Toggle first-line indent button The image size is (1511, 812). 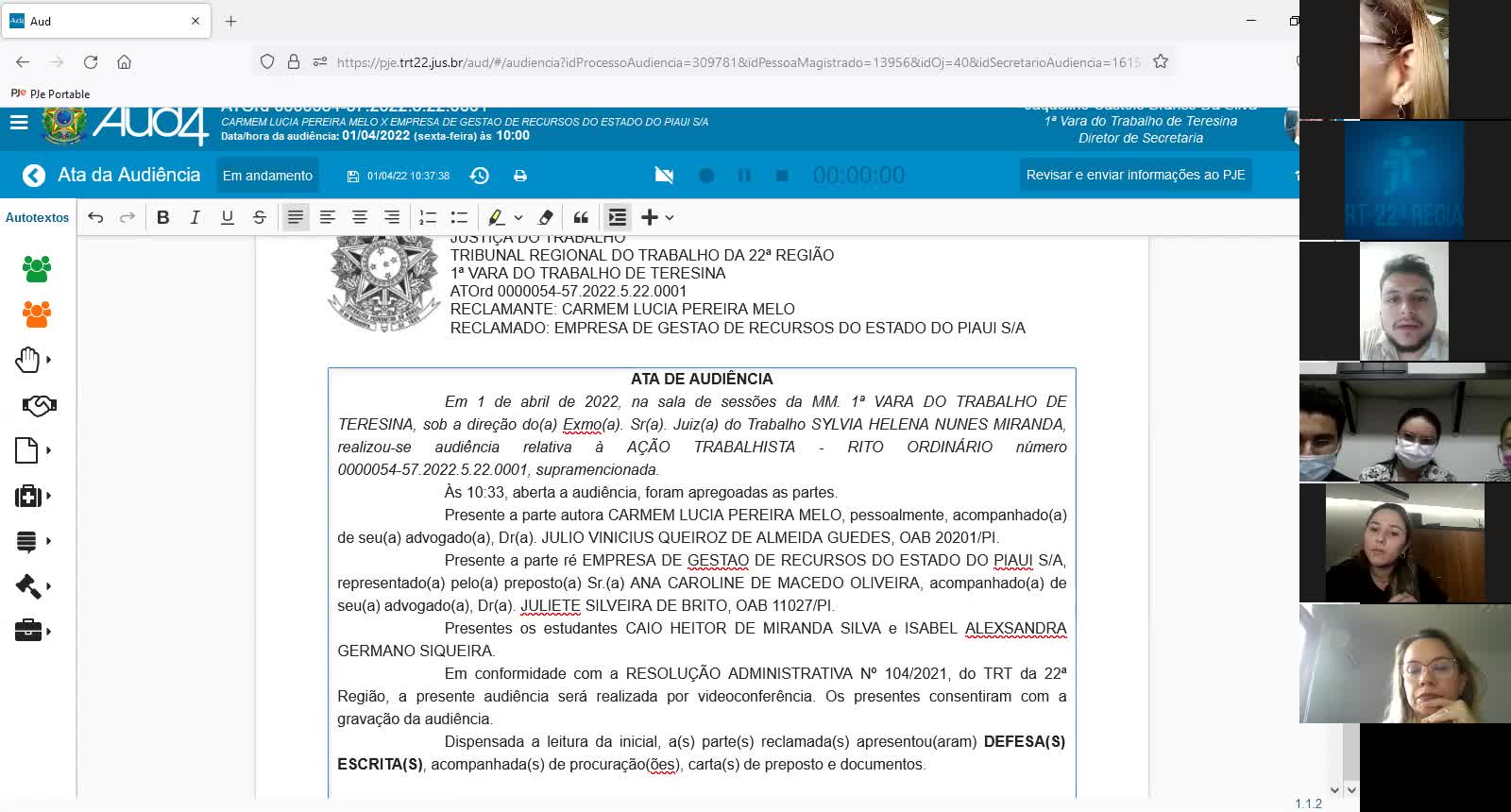617,217
